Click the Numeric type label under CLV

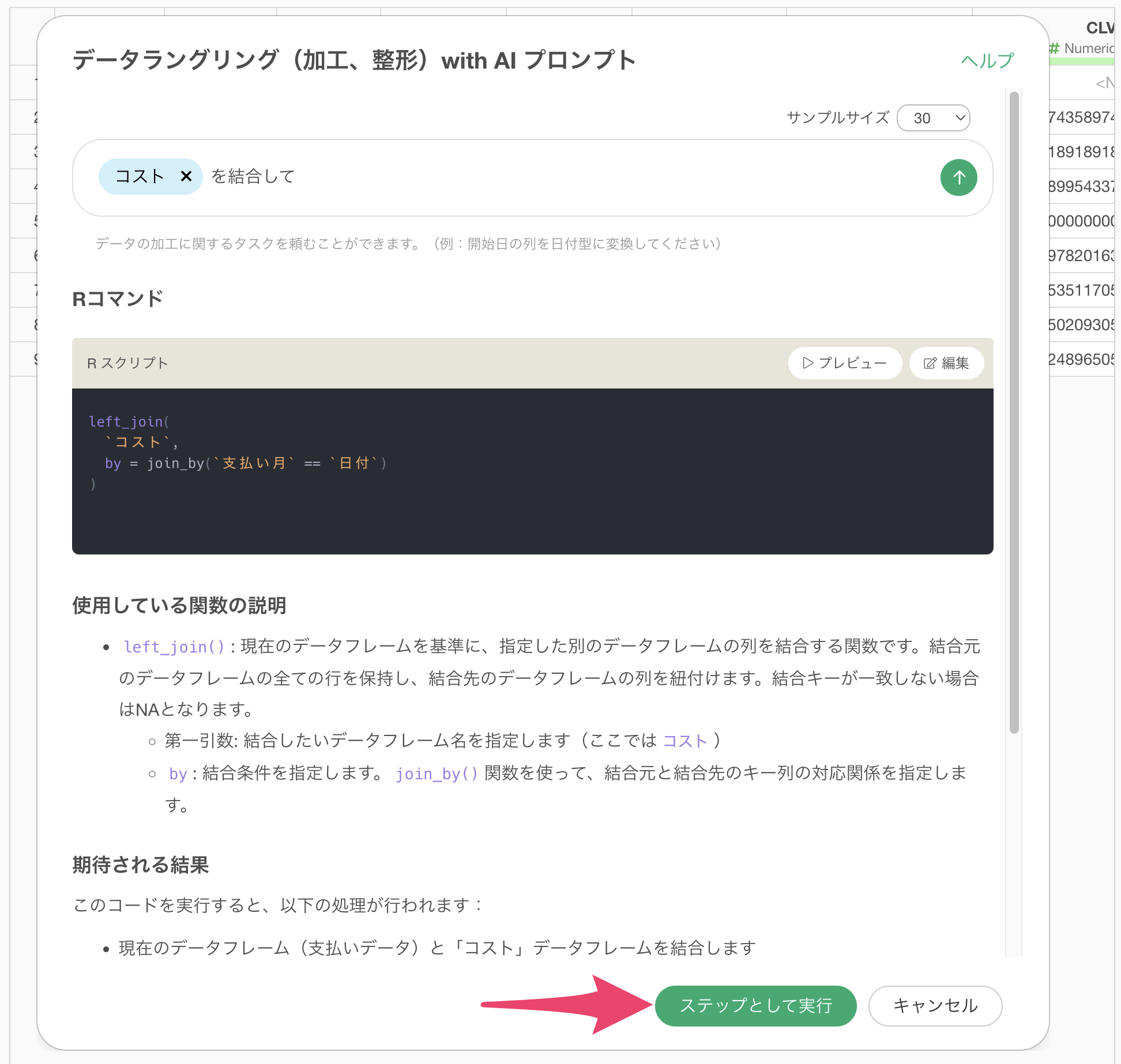point(1089,48)
